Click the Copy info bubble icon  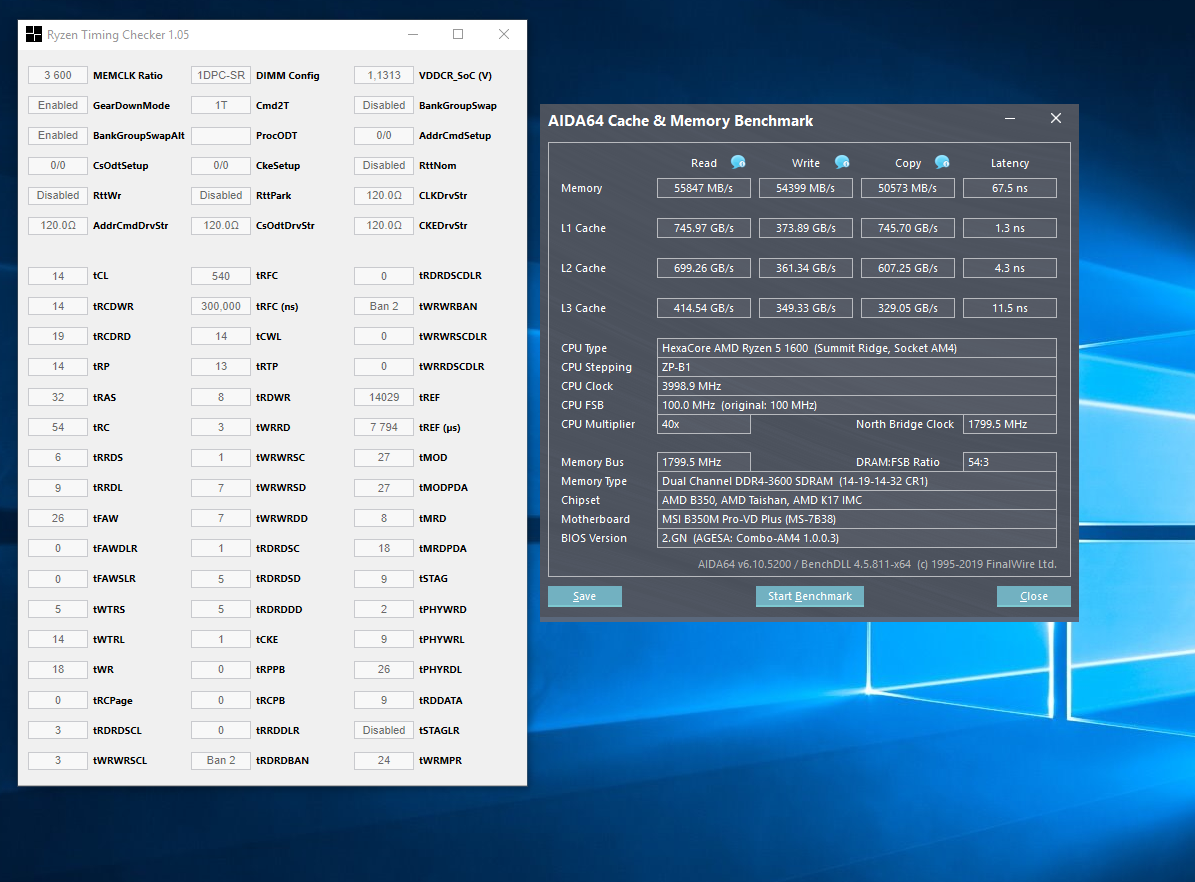click(x=942, y=162)
